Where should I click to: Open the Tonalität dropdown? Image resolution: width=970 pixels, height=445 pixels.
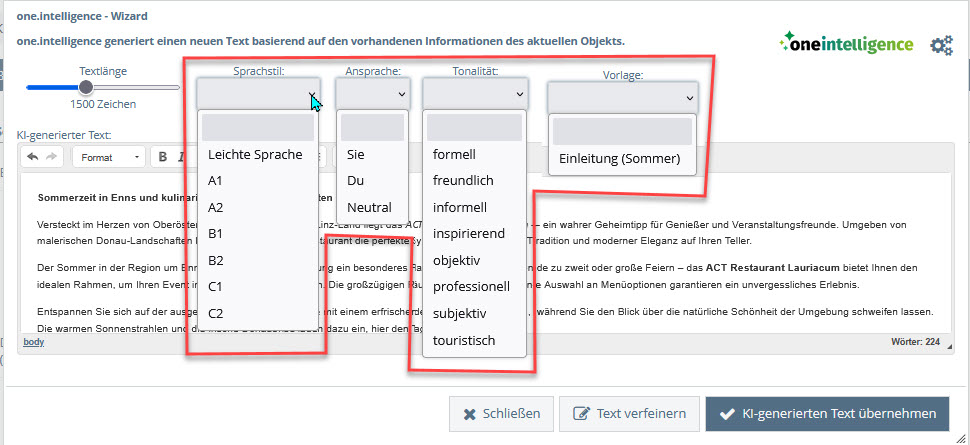(475, 93)
